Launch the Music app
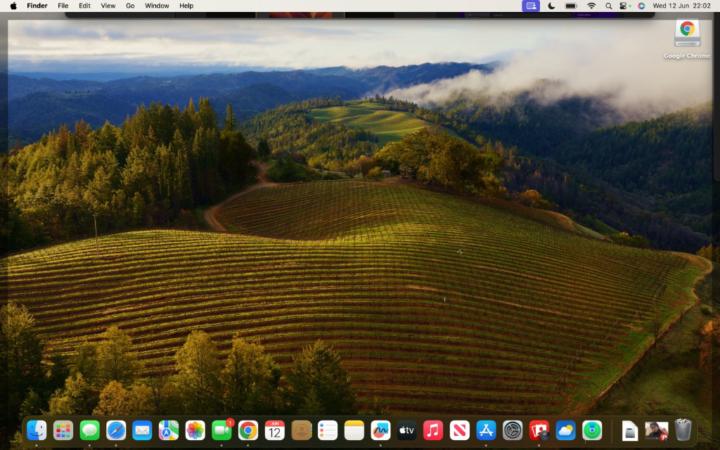This screenshot has height=450, width=720. pos(433,431)
